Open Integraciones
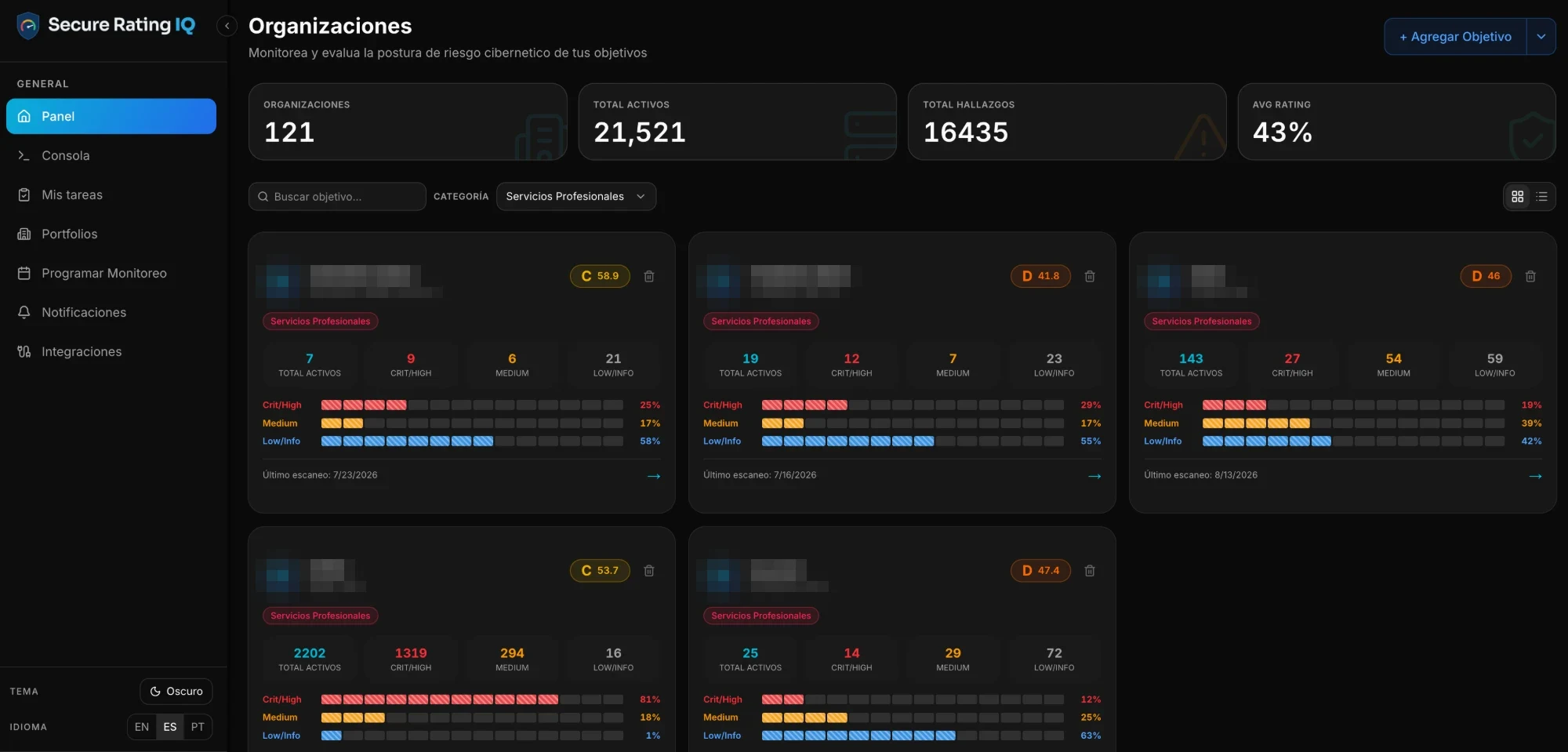The height and width of the screenshot is (752, 1568). click(111, 351)
